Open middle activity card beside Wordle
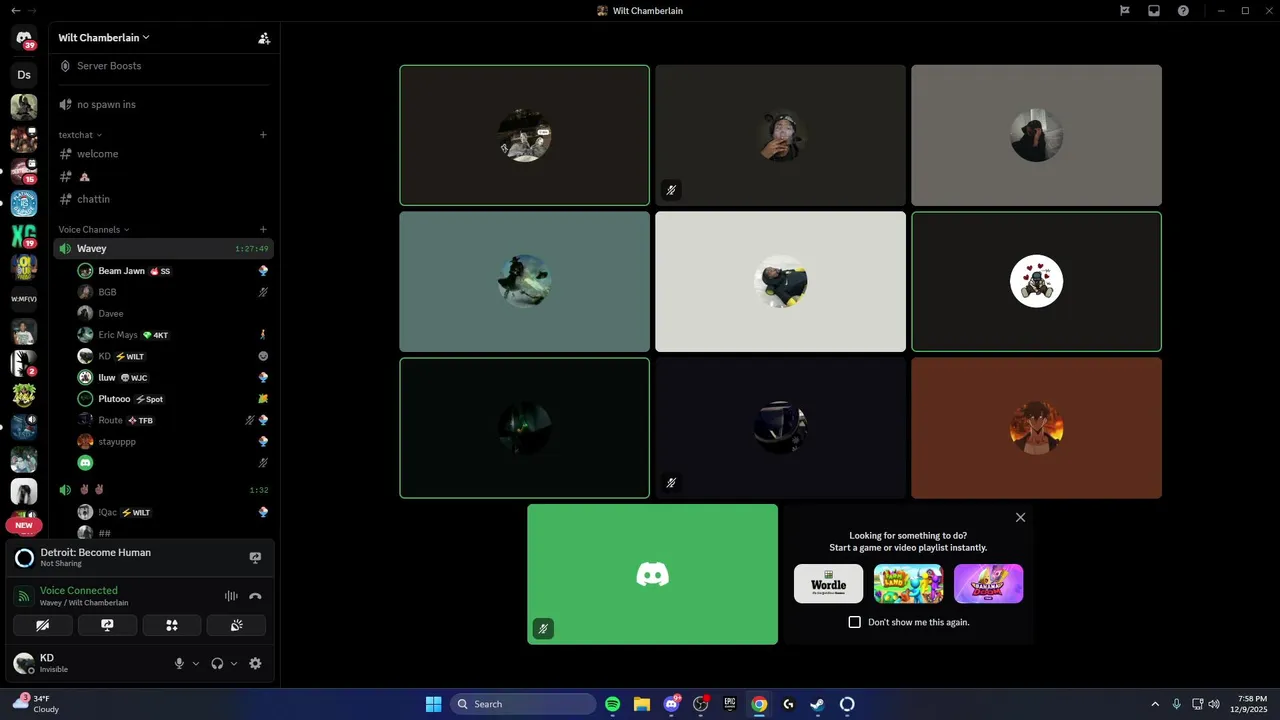 (x=908, y=584)
